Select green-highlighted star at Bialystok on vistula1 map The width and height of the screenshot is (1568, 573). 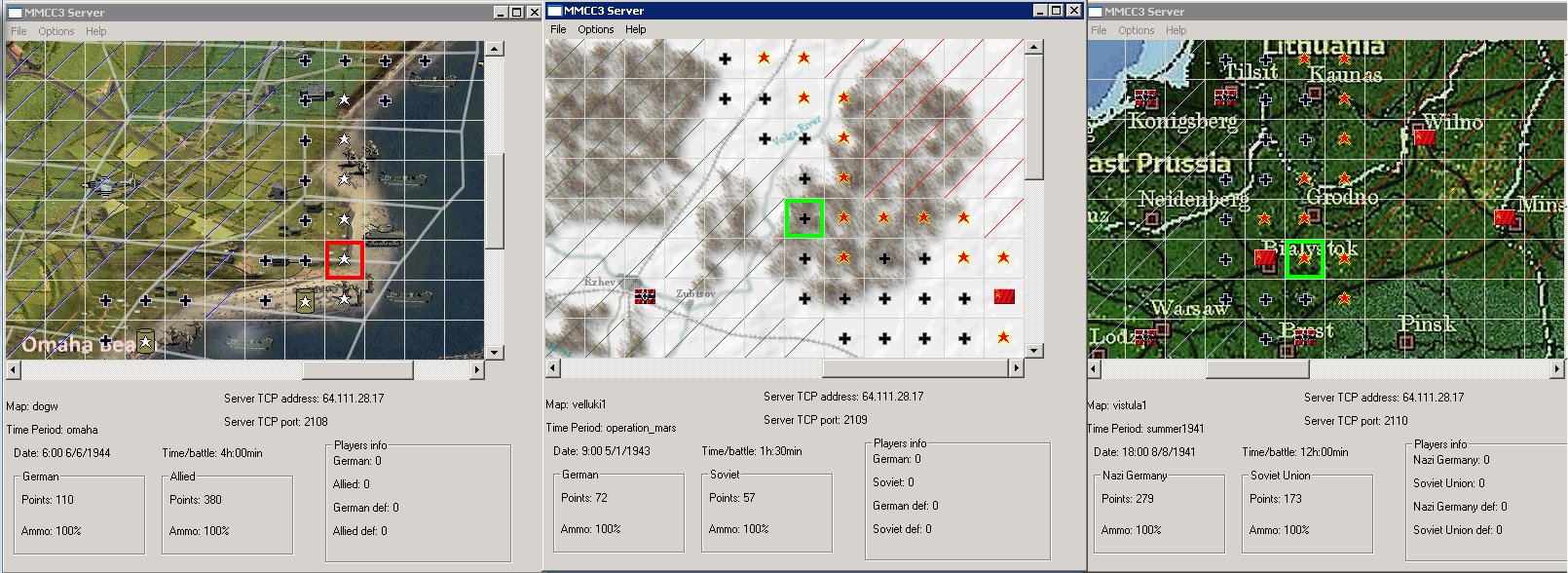point(1305,259)
